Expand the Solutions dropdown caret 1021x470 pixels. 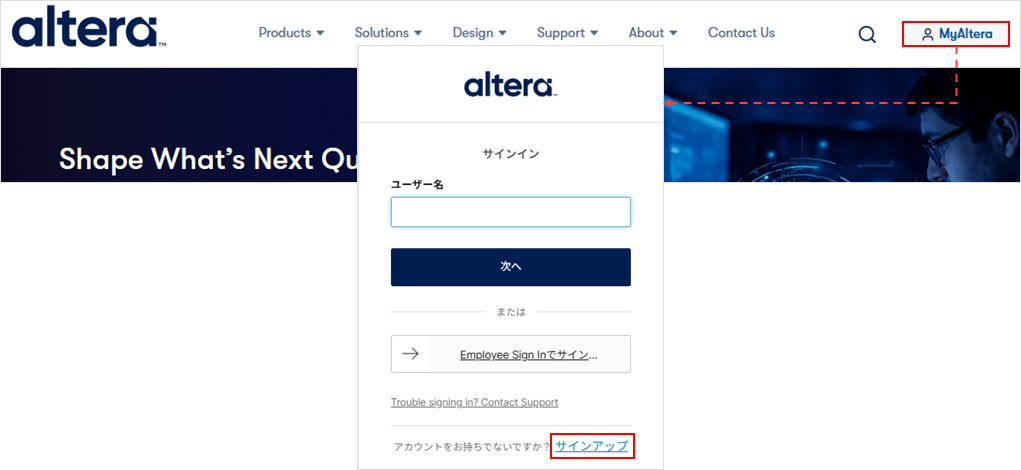point(418,33)
